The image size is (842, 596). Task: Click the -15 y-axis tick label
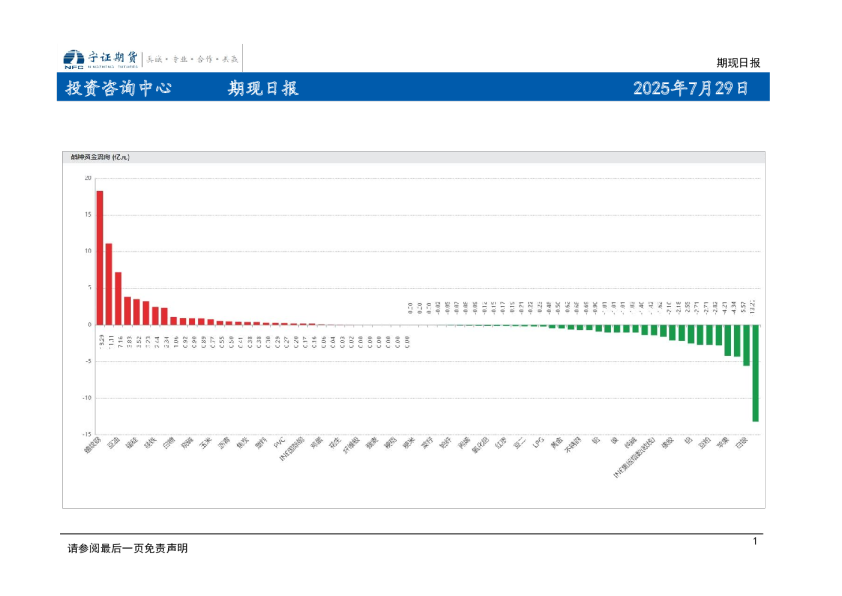click(87, 434)
